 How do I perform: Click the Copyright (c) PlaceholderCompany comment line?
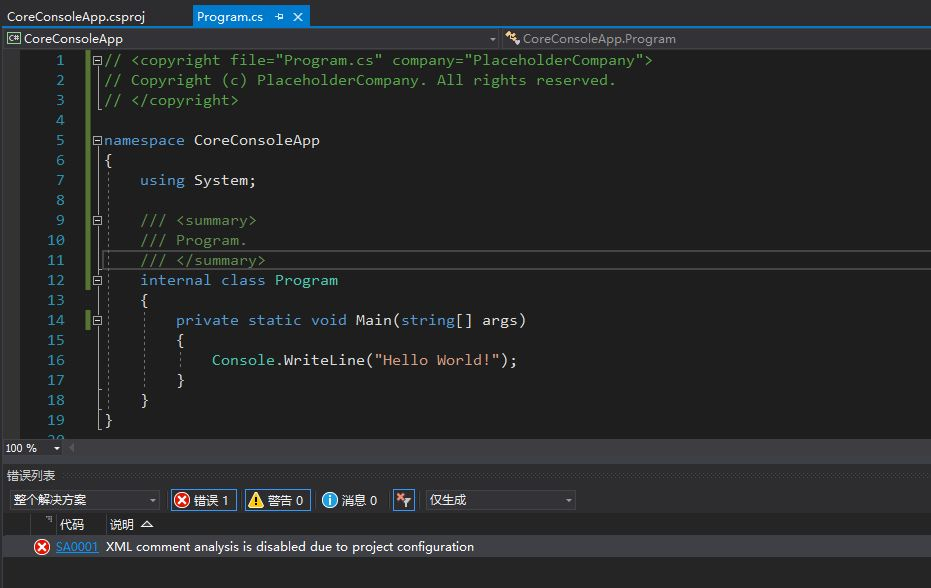(x=360, y=80)
